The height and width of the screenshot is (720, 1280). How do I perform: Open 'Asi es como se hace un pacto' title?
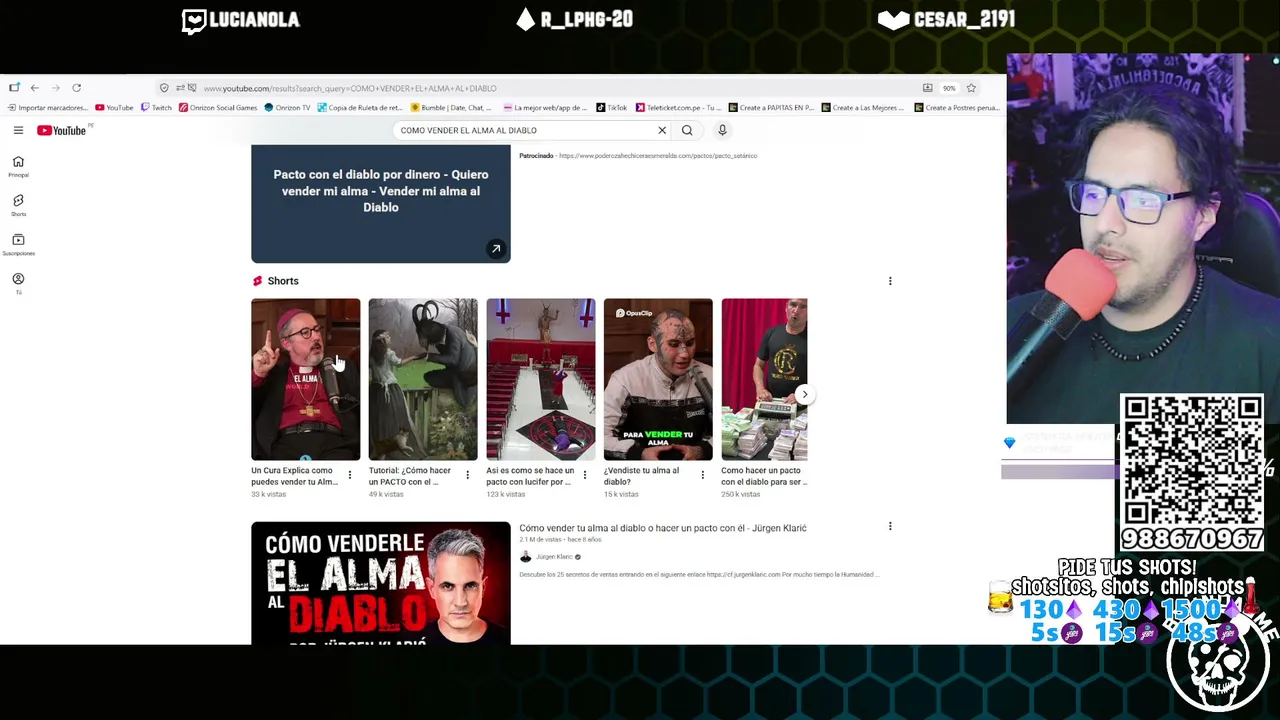(x=530, y=476)
